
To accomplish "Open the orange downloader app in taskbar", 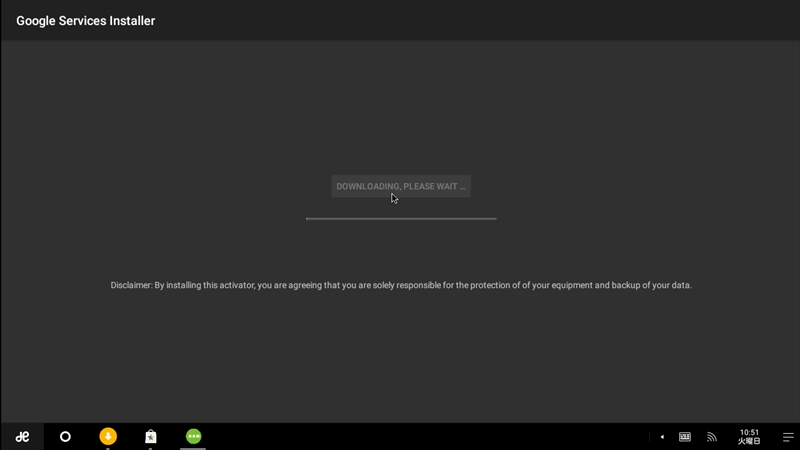I will click(108, 436).
